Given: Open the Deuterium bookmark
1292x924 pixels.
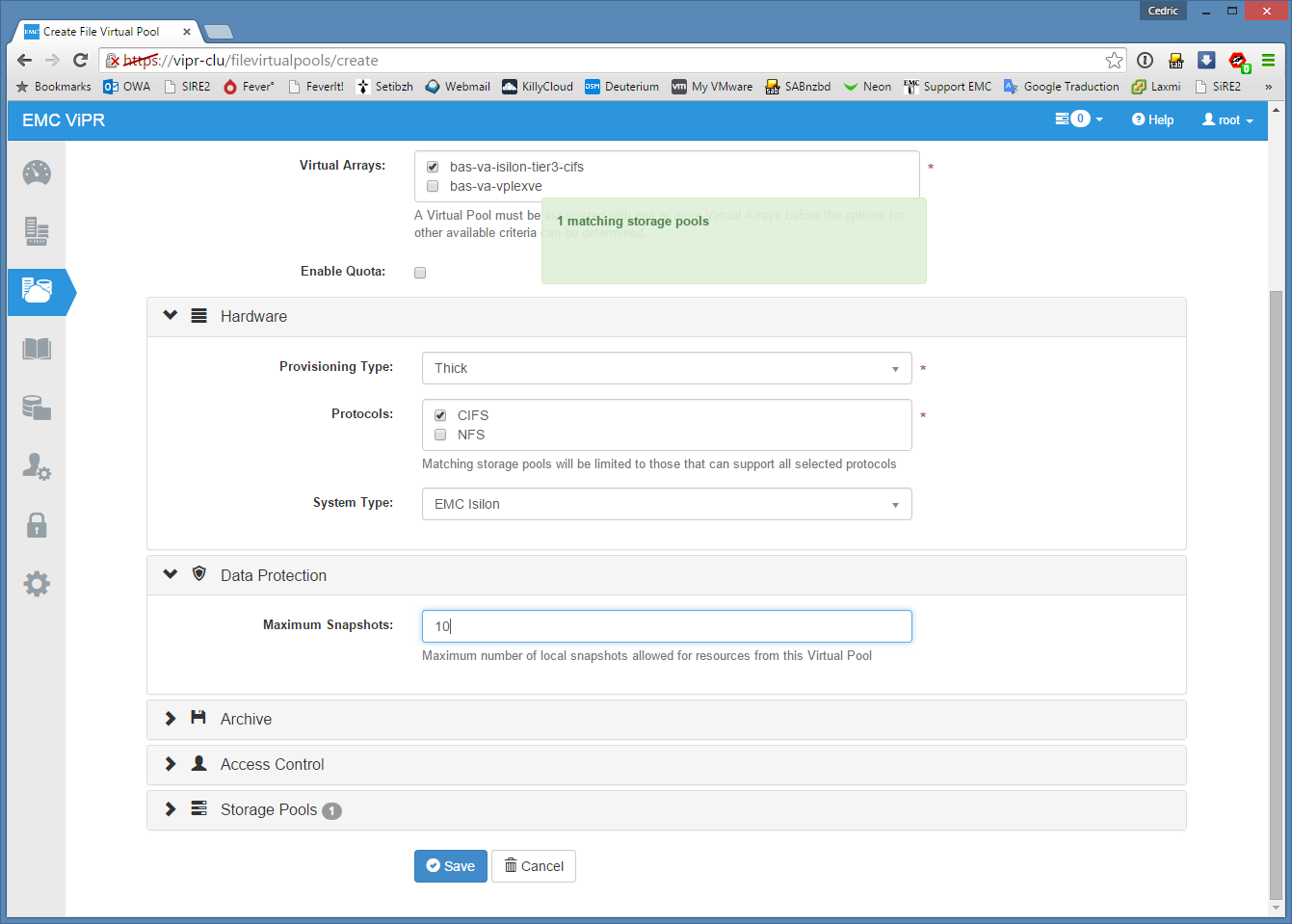Looking at the screenshot, I should tap(622, 87).
